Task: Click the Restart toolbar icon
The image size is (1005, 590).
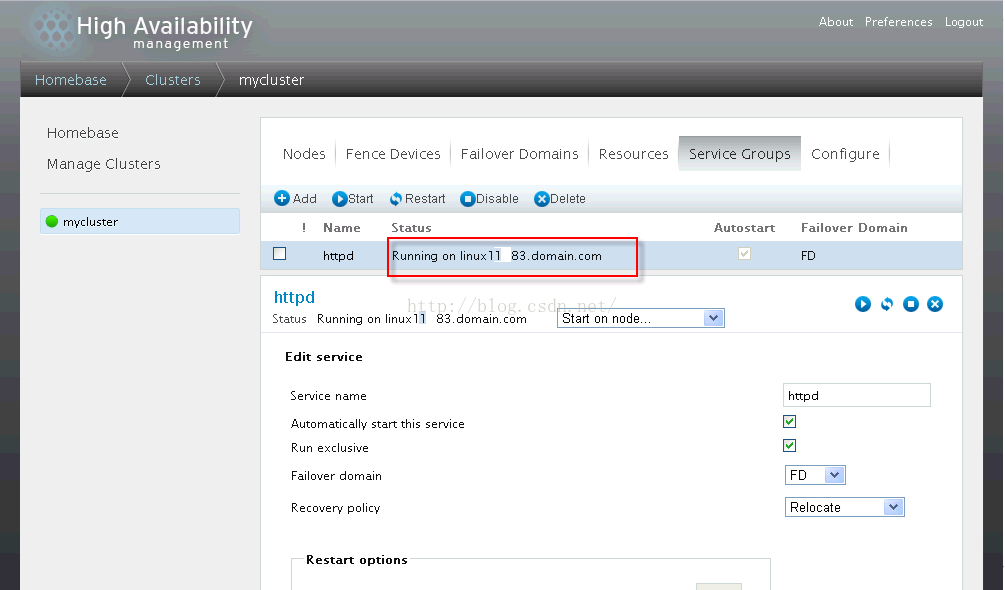Action: [x=396, y=199]
